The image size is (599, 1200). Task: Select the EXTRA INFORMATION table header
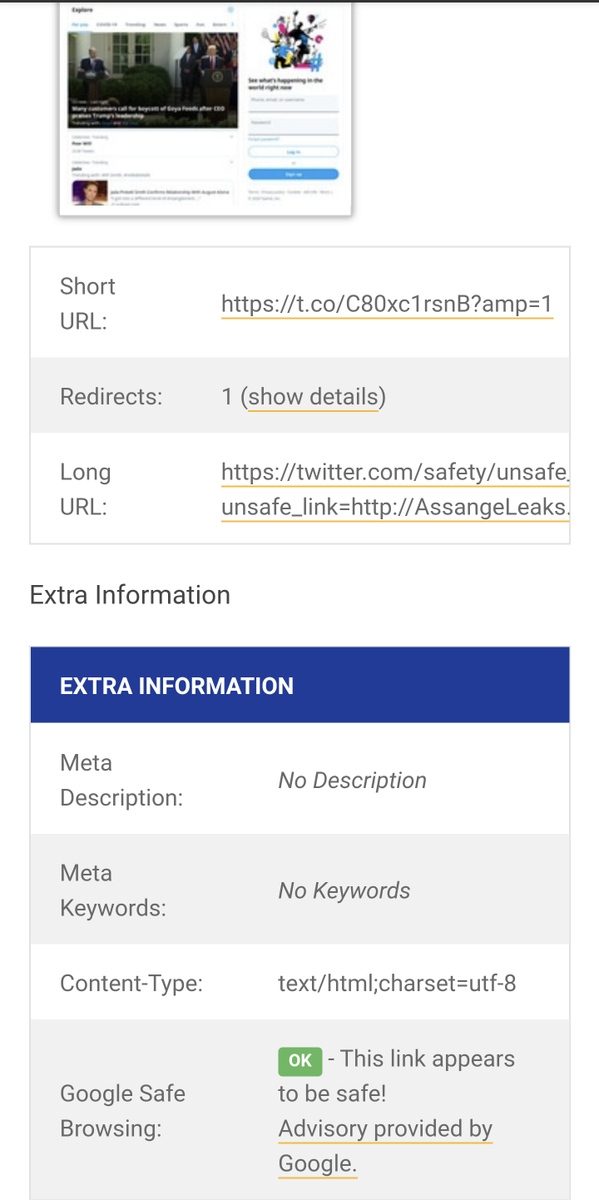pyautogui.click(x=300, y=685)
